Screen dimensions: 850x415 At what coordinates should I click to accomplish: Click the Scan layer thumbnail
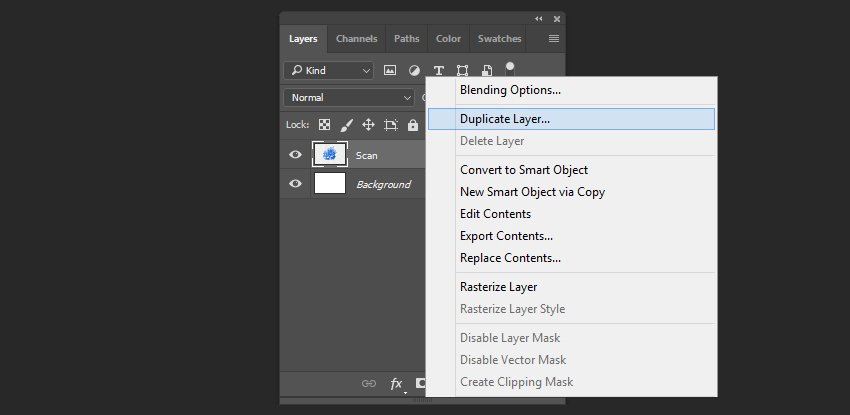click(x=329, y=155)
